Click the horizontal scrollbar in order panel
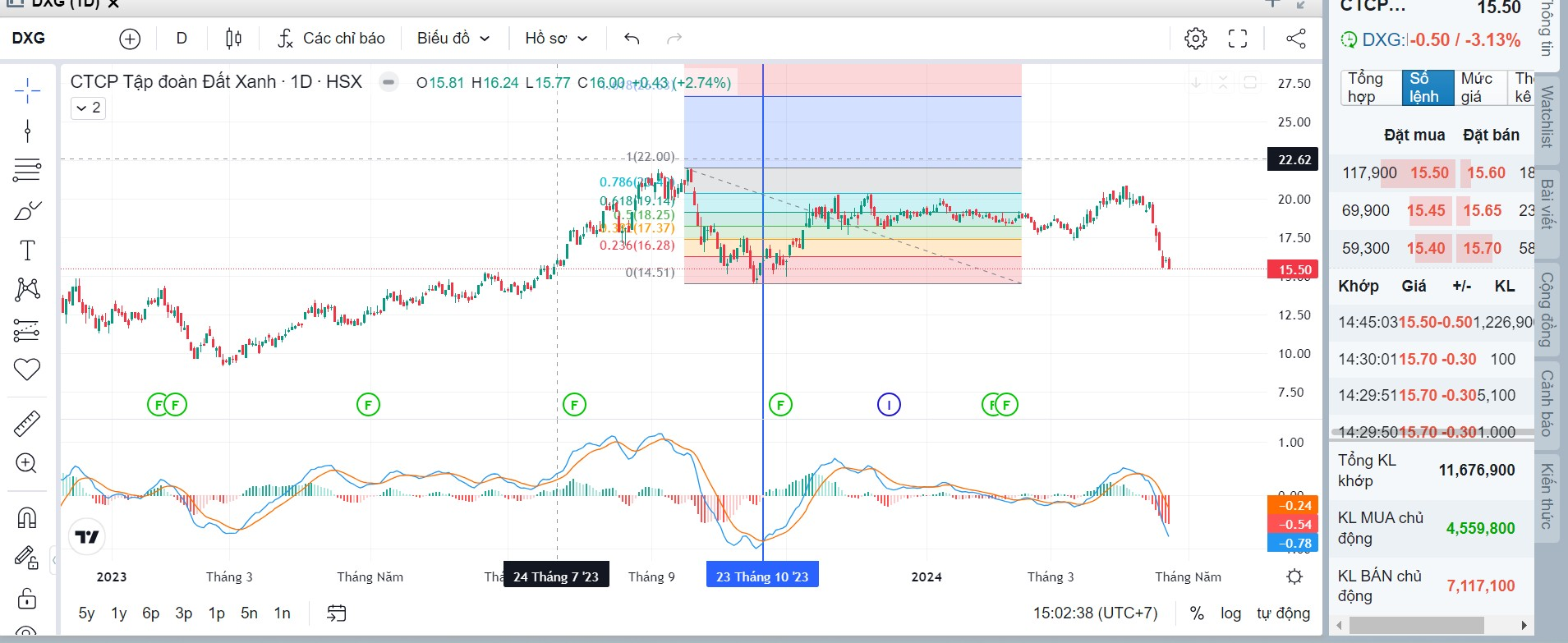The image size is (1568, 643). (1416, 625)
